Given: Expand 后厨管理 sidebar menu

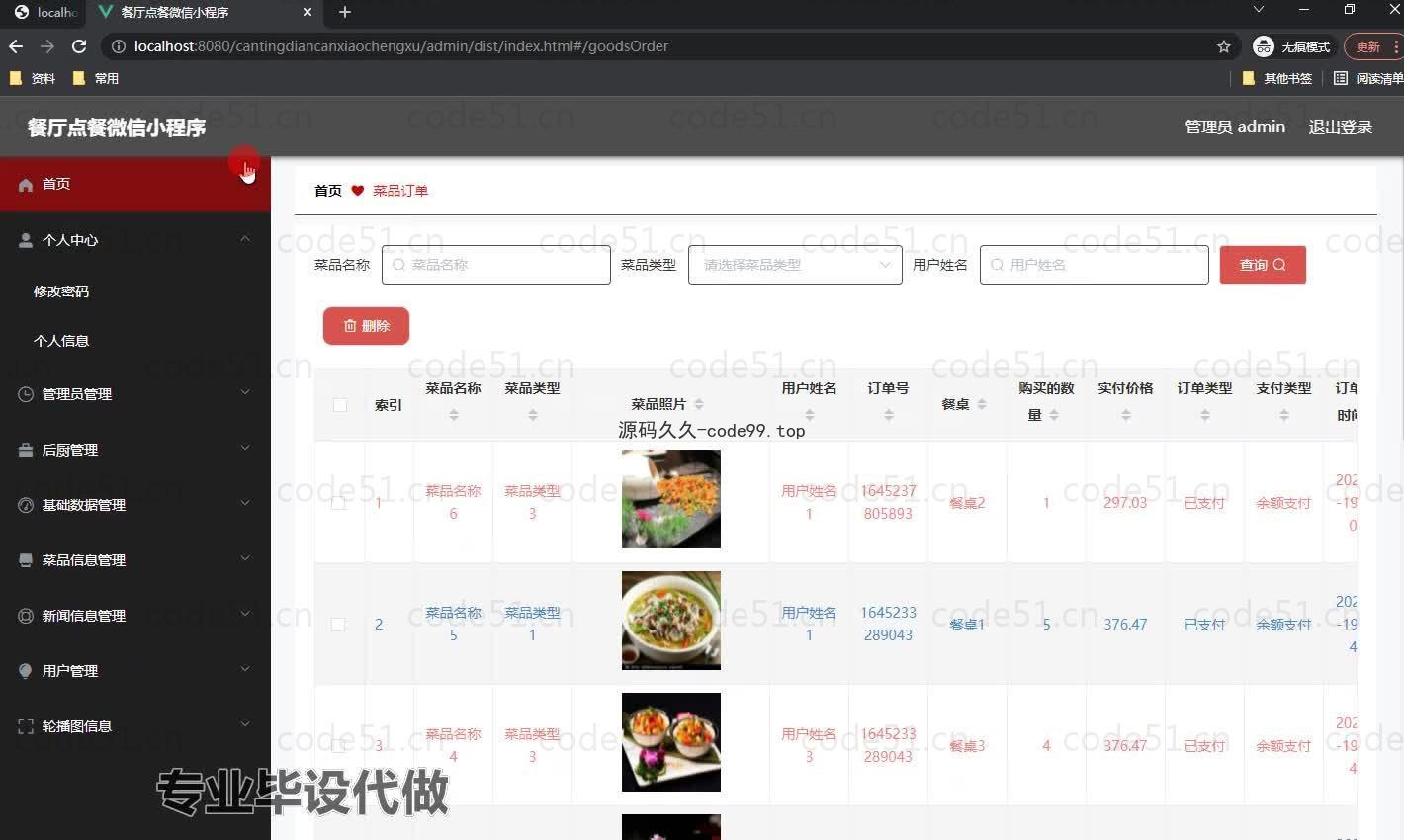Looking at the screenshot, I should tap(135, 450).
